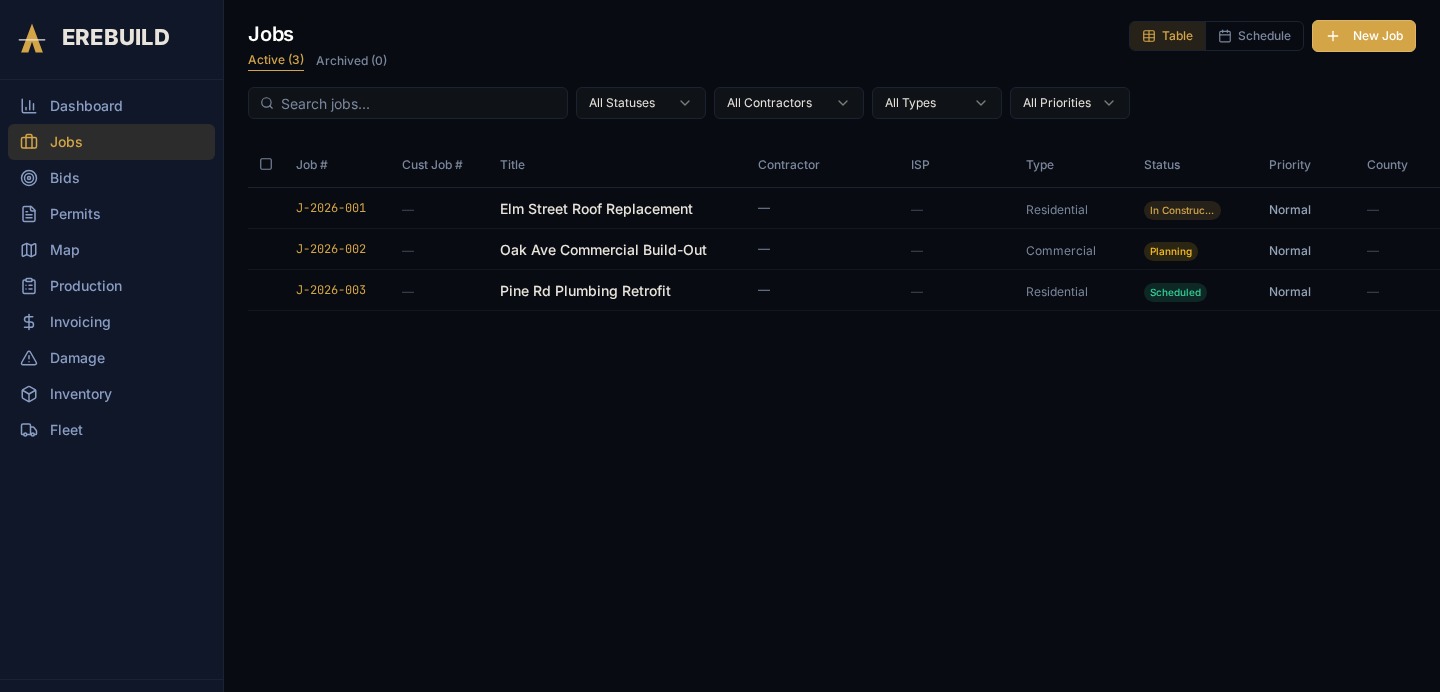The image size is (1440, 692).
Task: Click the Status column header
Action: click(x=1162, y=165)
